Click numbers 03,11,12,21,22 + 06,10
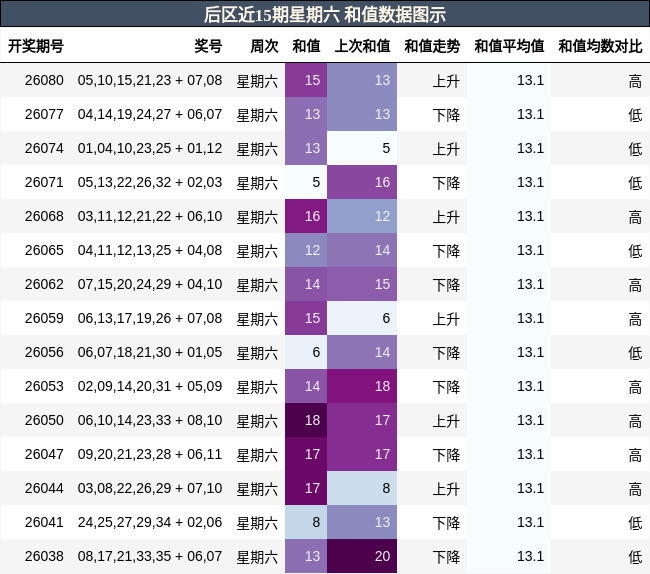The image size is (650, 574). click(x=150, y=216)
